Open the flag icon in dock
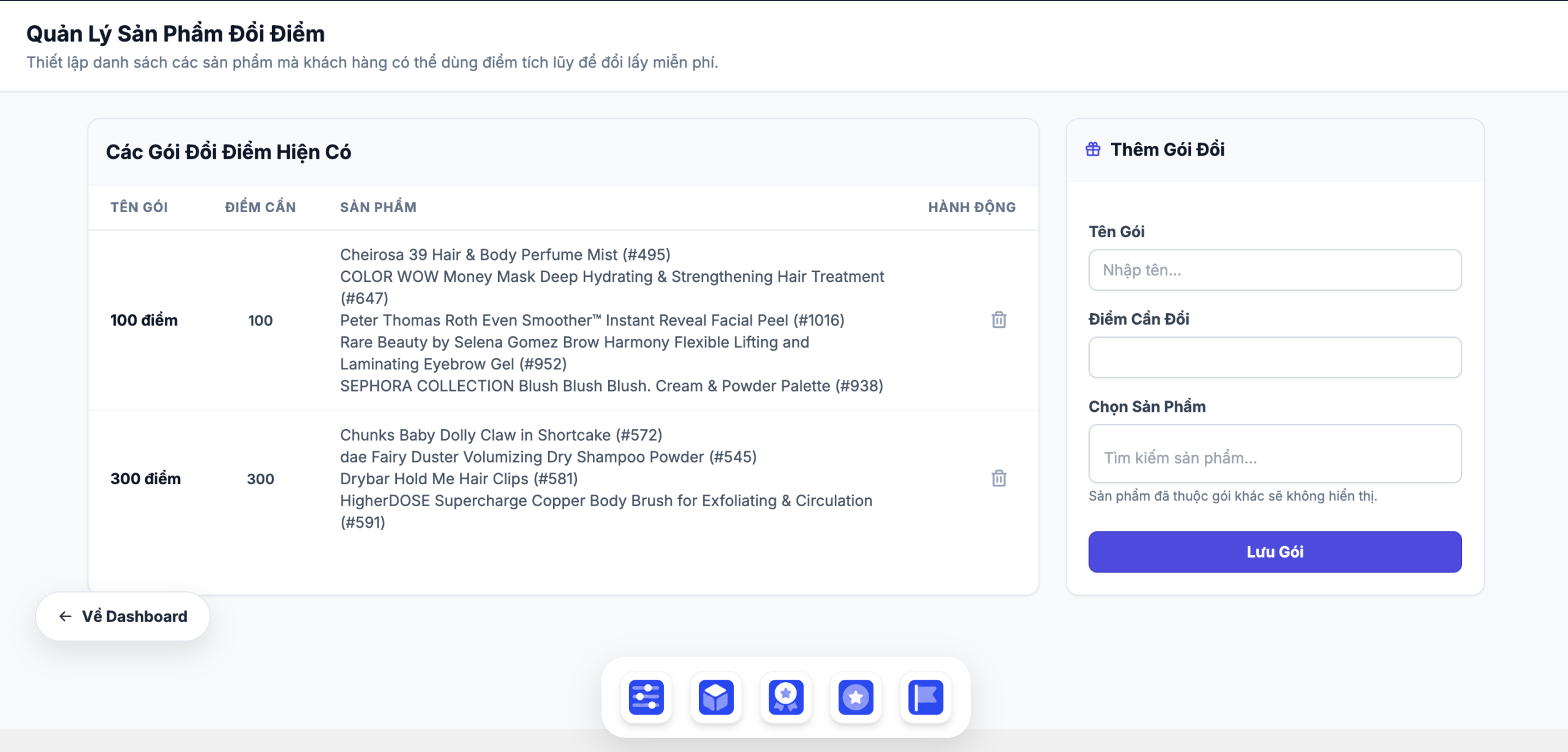Viewport: 1568px width, 752px height. point(925,697)
